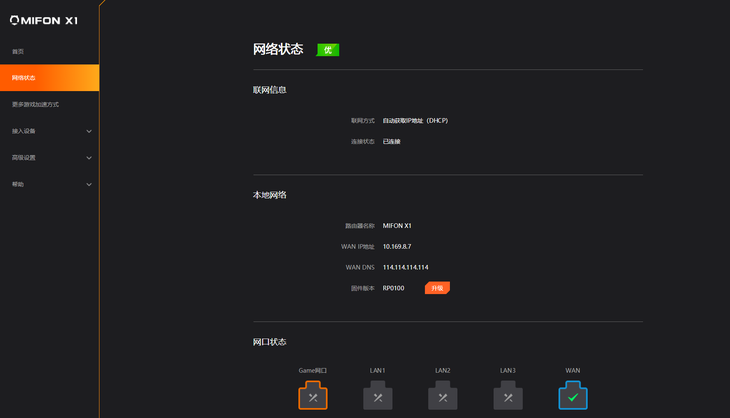
Task: Click the LAN1 port status icon
Action: tap(377, 397)
